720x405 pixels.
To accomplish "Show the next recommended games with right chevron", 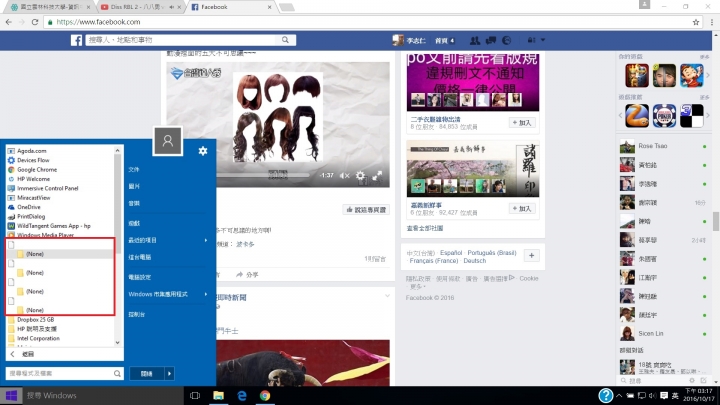I will click(x=708, y=115).
